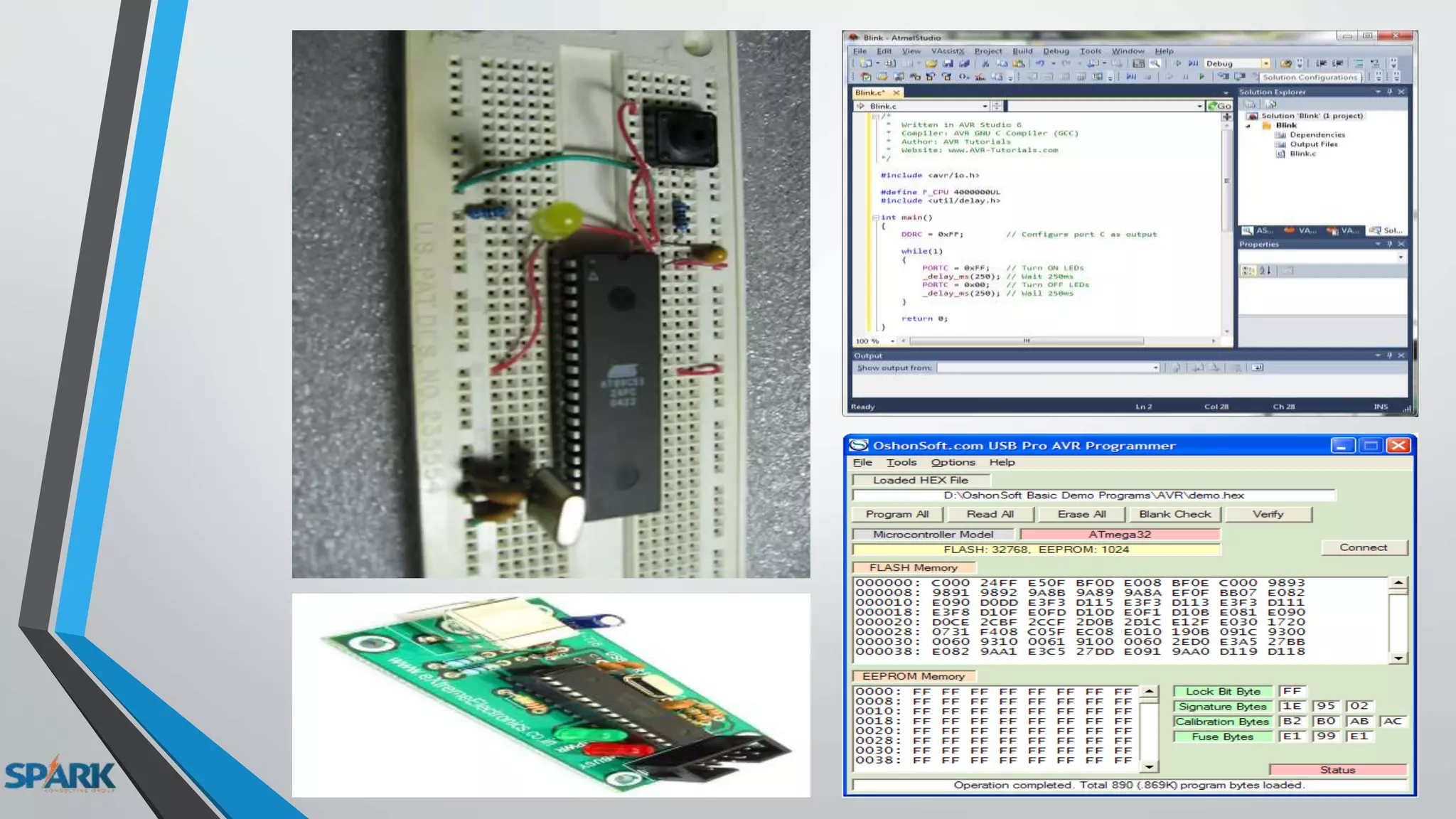
Task: Click the Undo arrow icon
Action: click(x=1040, y=63)
